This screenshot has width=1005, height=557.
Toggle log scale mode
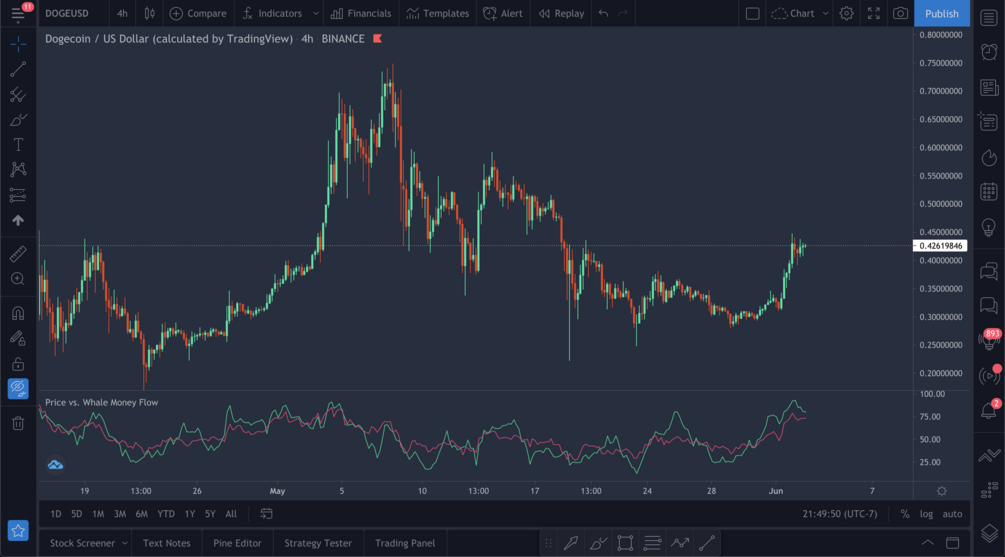point(926,513)
